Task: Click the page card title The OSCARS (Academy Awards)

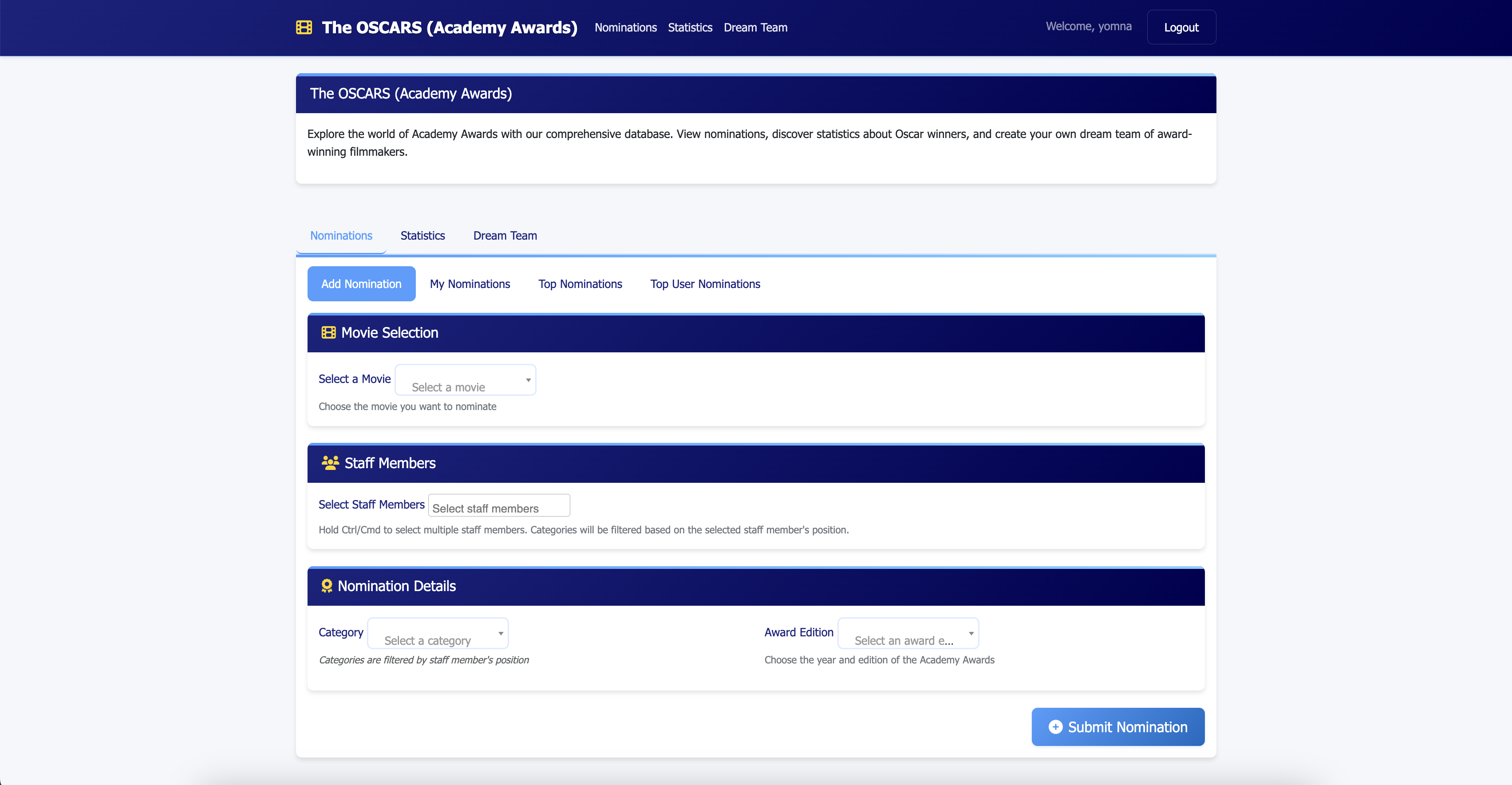Action: pyautogui.click(x=411, y=94)
